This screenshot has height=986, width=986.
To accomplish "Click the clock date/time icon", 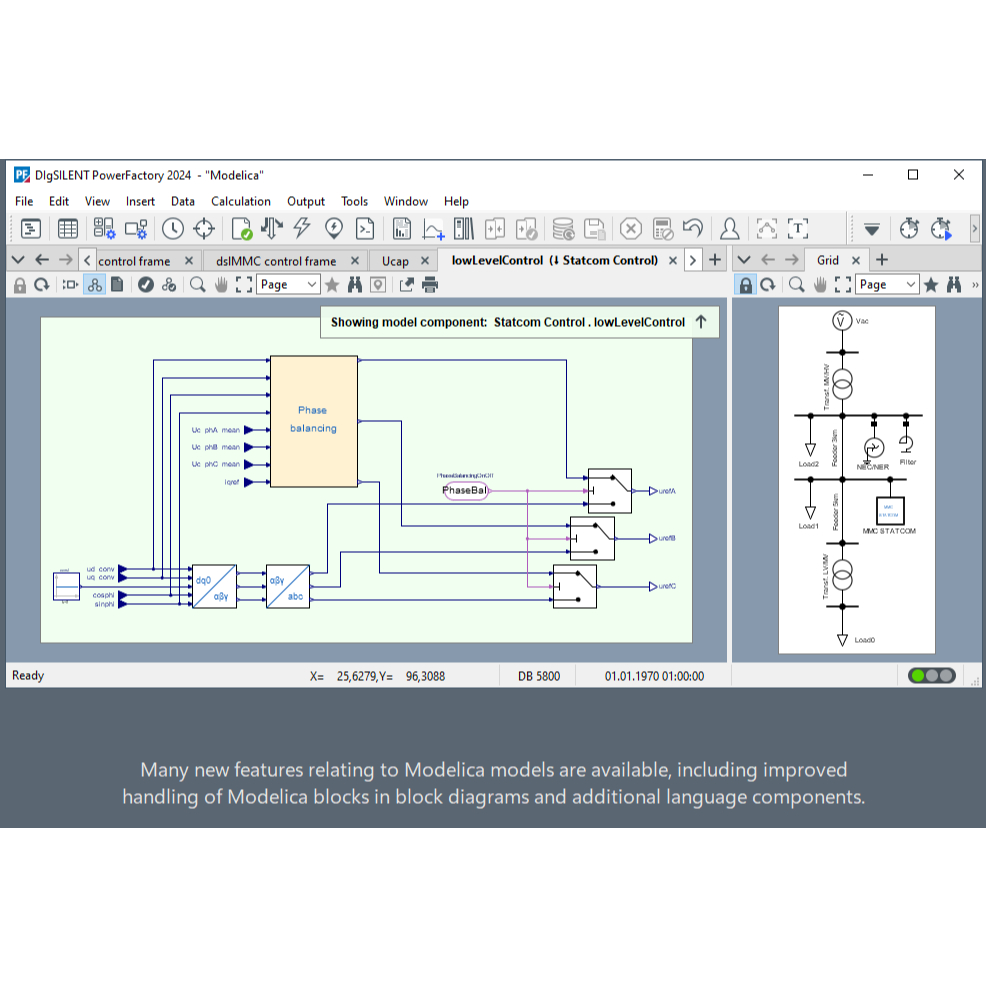I will pyautogui.click(x=172, y=228).
